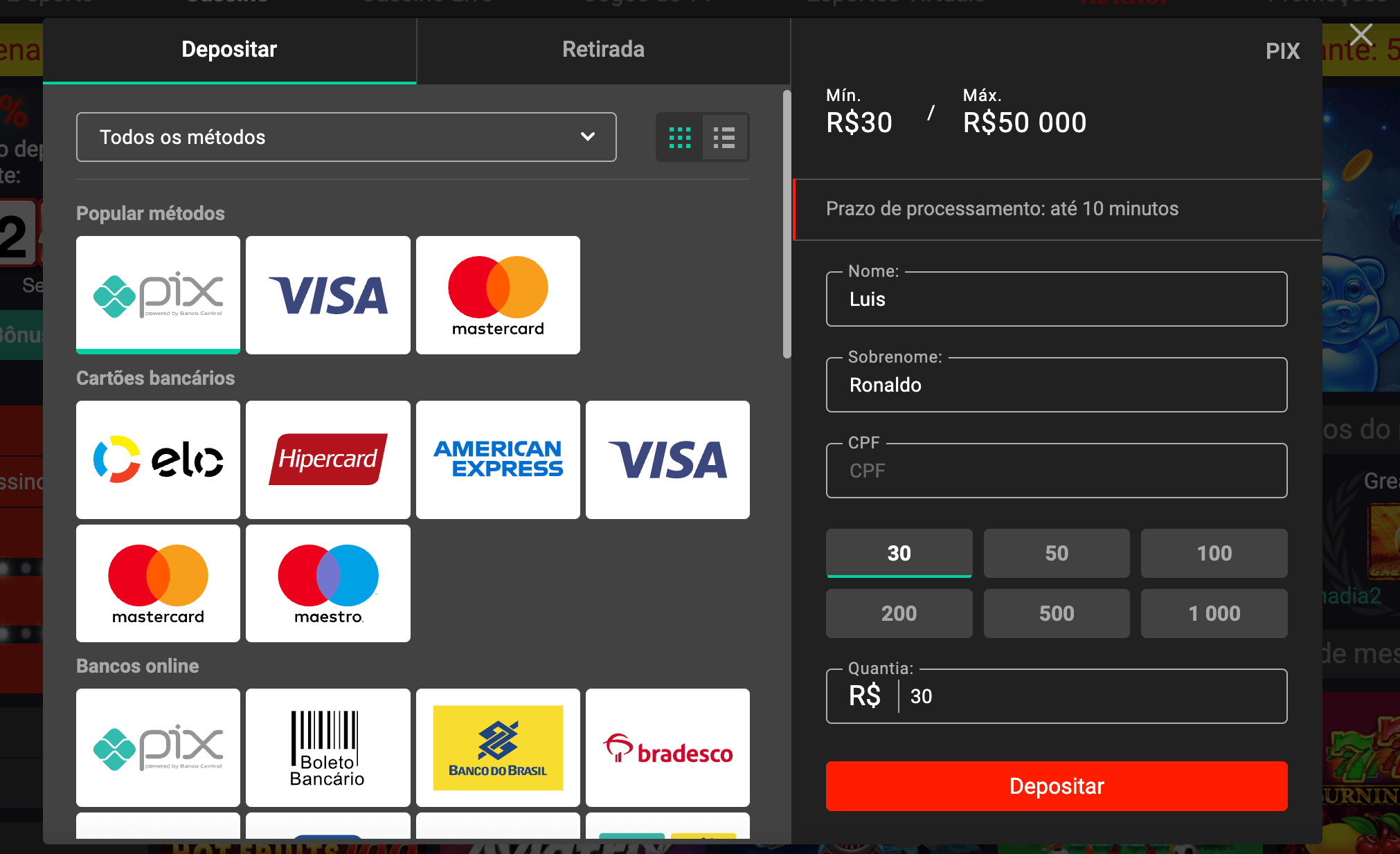Select the 100 amount preset
Screen dimensions: 1400x854
[x=1214, y=553]
